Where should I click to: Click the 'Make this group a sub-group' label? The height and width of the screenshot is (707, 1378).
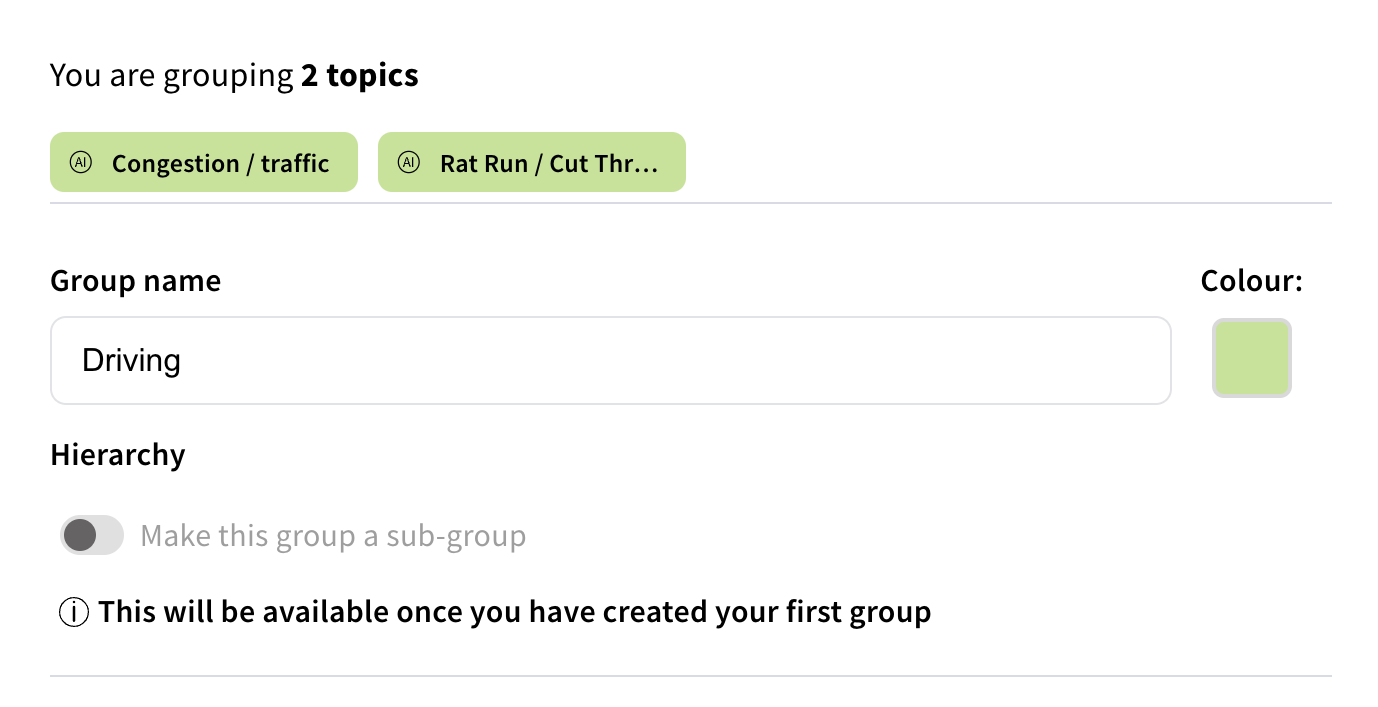click(x=333, y=537)
